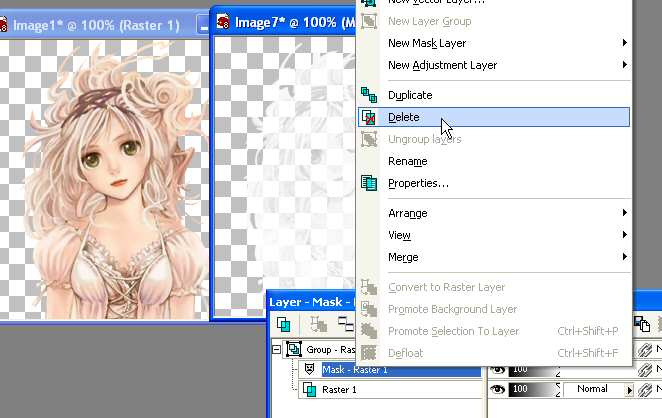This screenshot has width=662, height=418.
Task: Open the New Adjustment Layer submenu
Action: [494, 65]
